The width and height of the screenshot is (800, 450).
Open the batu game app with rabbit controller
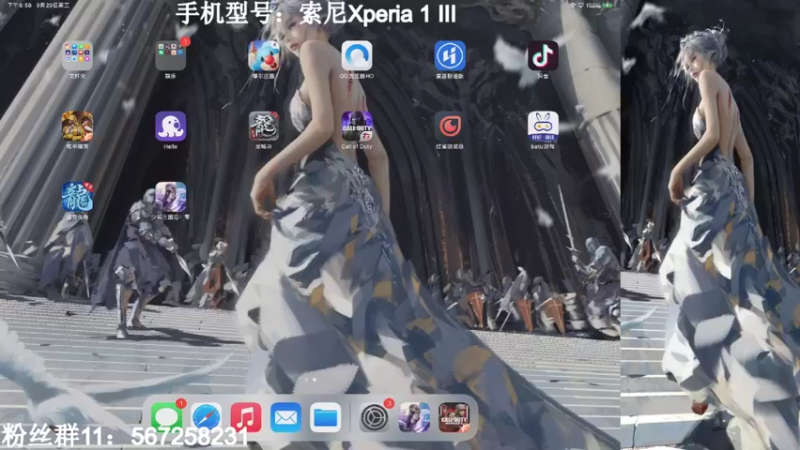pyautogui.click(x=543, y=126)
